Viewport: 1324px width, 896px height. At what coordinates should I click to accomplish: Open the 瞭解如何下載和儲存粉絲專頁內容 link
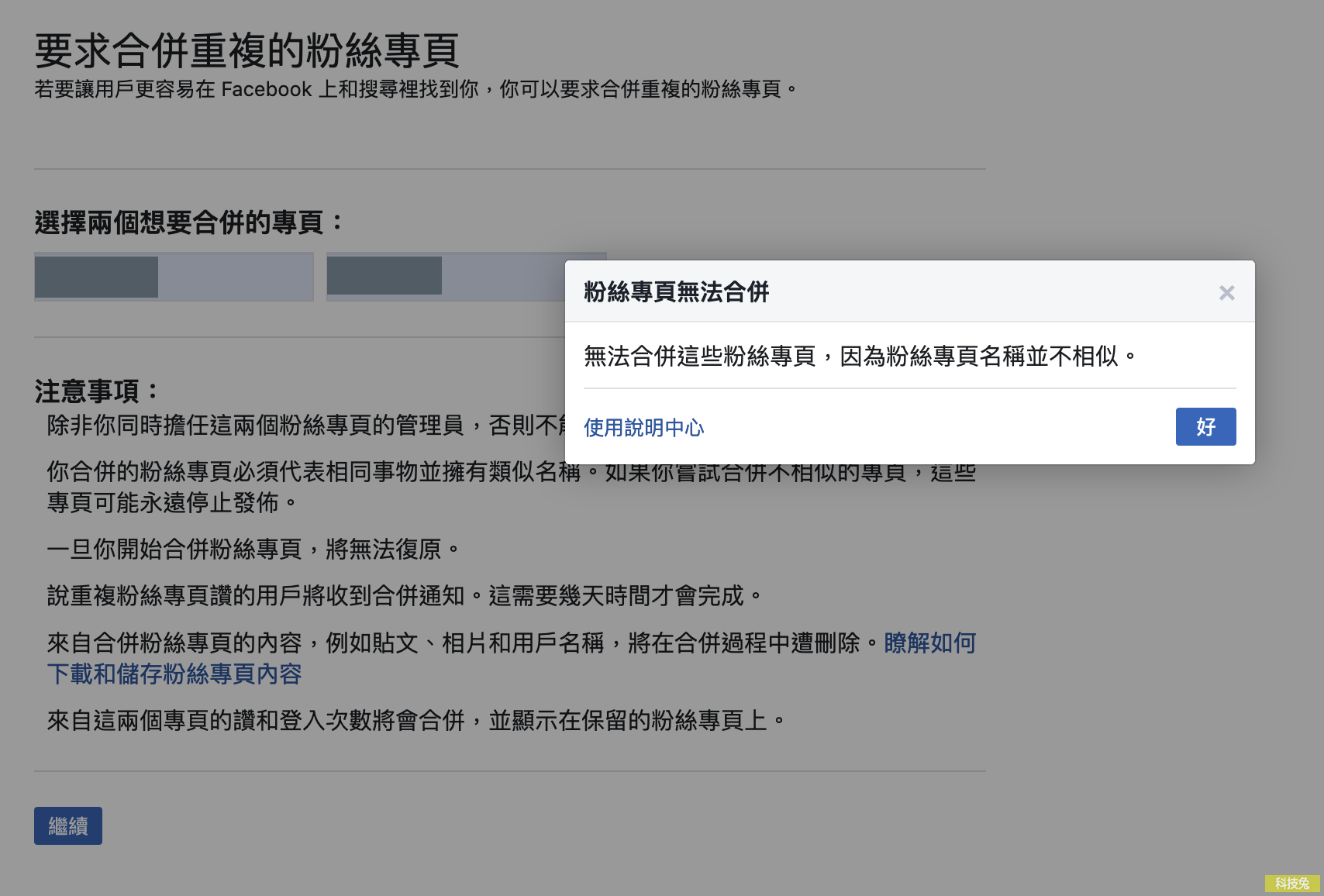click(512, 658)
